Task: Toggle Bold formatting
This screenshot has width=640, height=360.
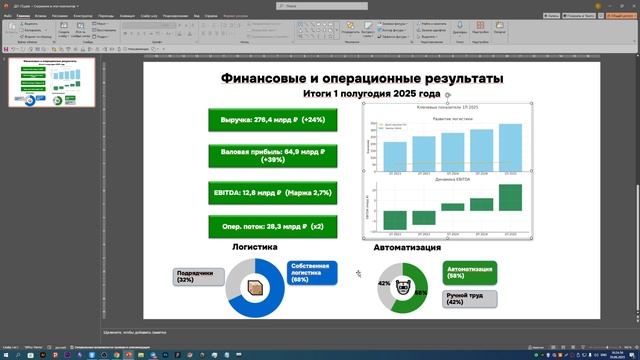Action: 125,33
